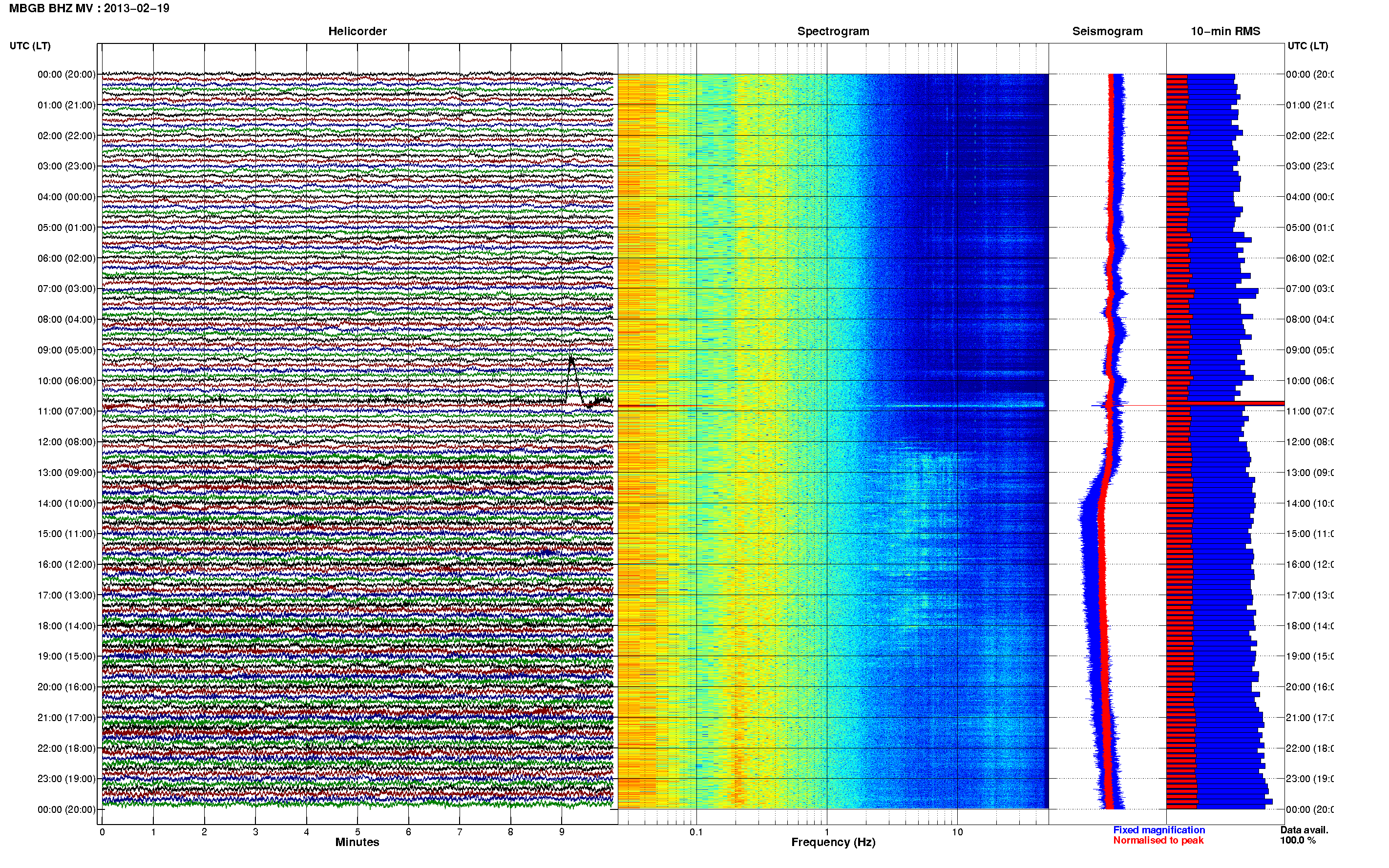The height and width of the screenshot is (868, 1389).
Task: Click the '10-min RMS' panel heading
Action: pos(1225,32)
